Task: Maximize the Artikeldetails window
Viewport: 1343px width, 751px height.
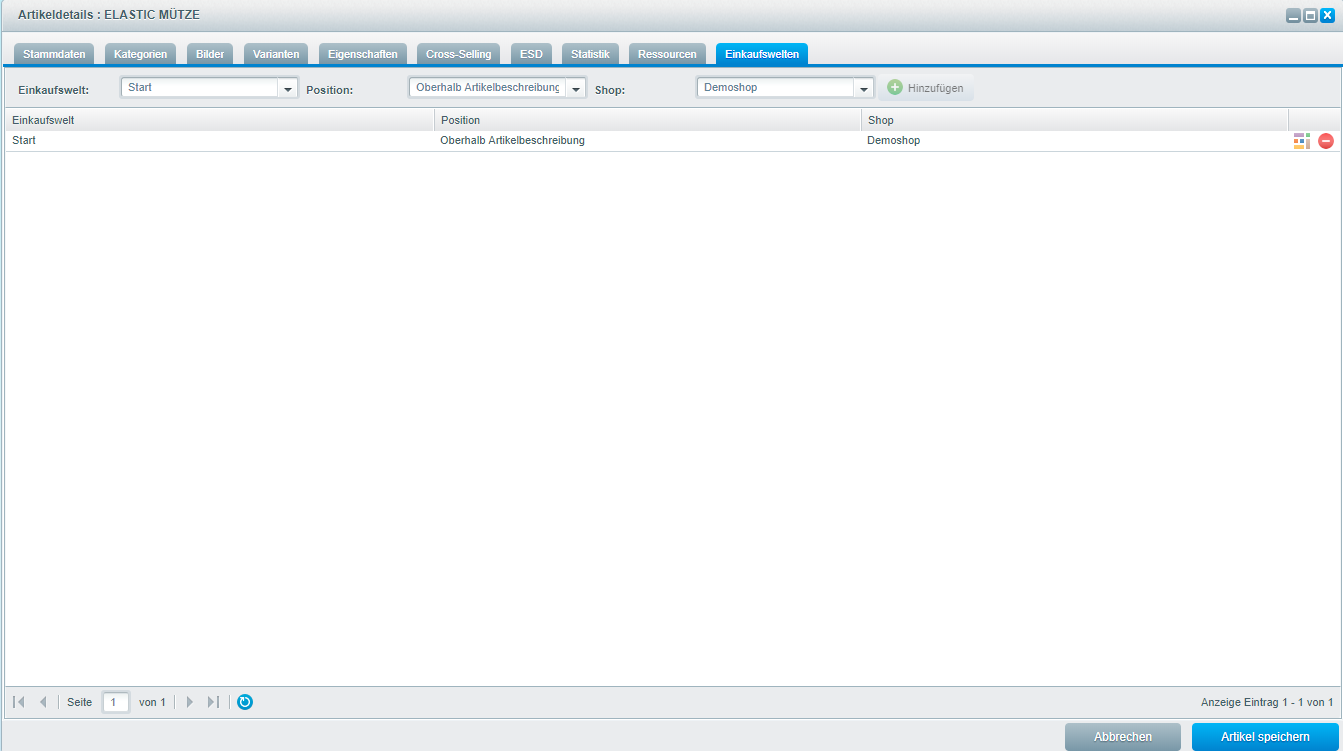Action: tap(1310, 15)
